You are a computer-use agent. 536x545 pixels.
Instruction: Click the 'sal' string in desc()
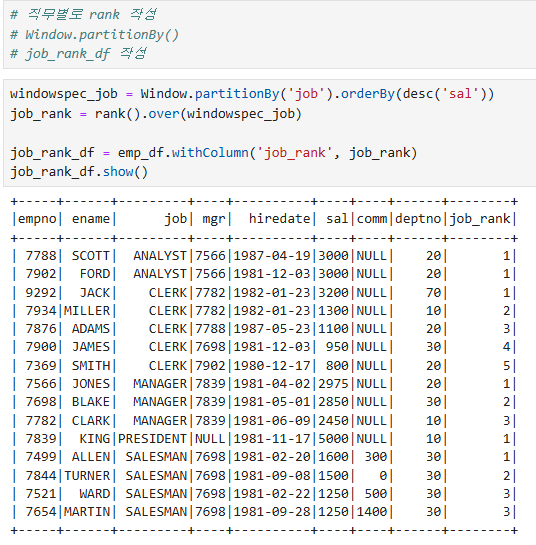pos(460,93)
